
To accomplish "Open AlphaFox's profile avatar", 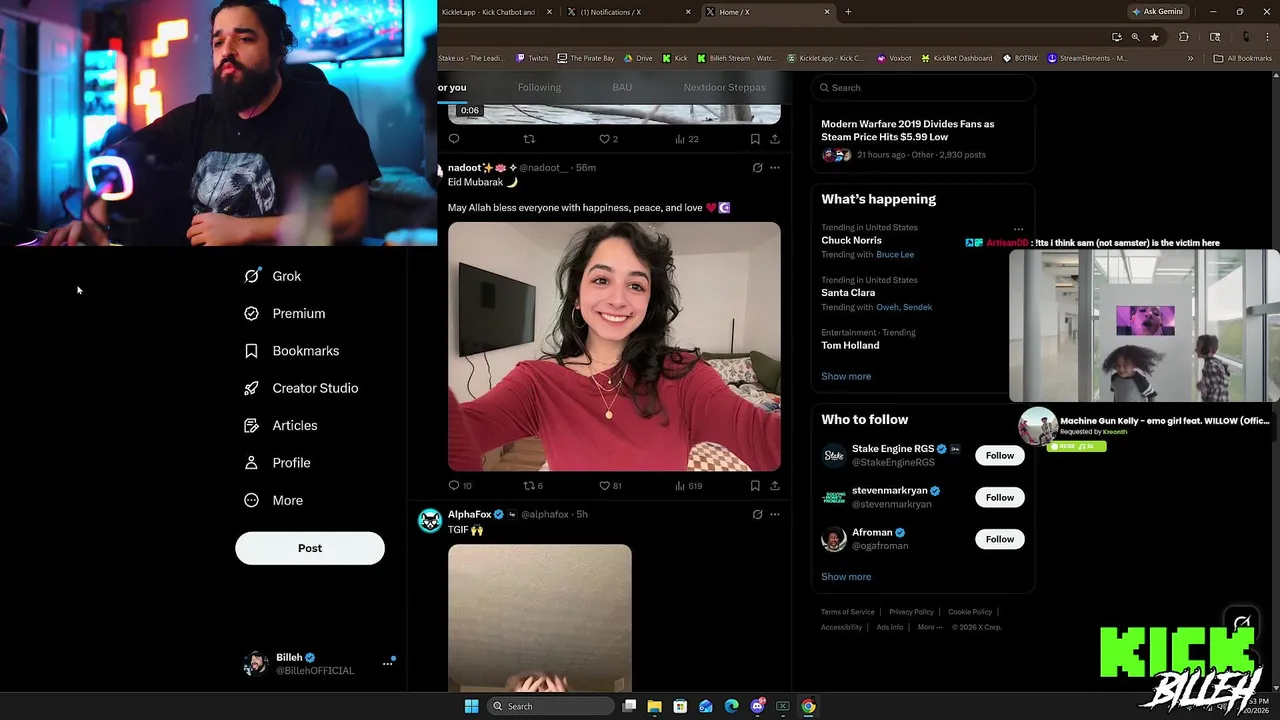I will pyautogui.click(x=430, y=521).
